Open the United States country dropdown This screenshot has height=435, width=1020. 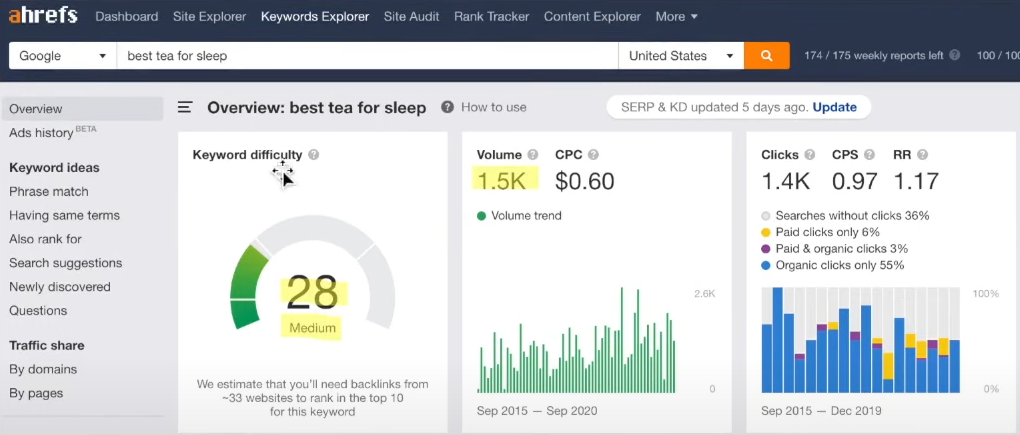[681, 56]
